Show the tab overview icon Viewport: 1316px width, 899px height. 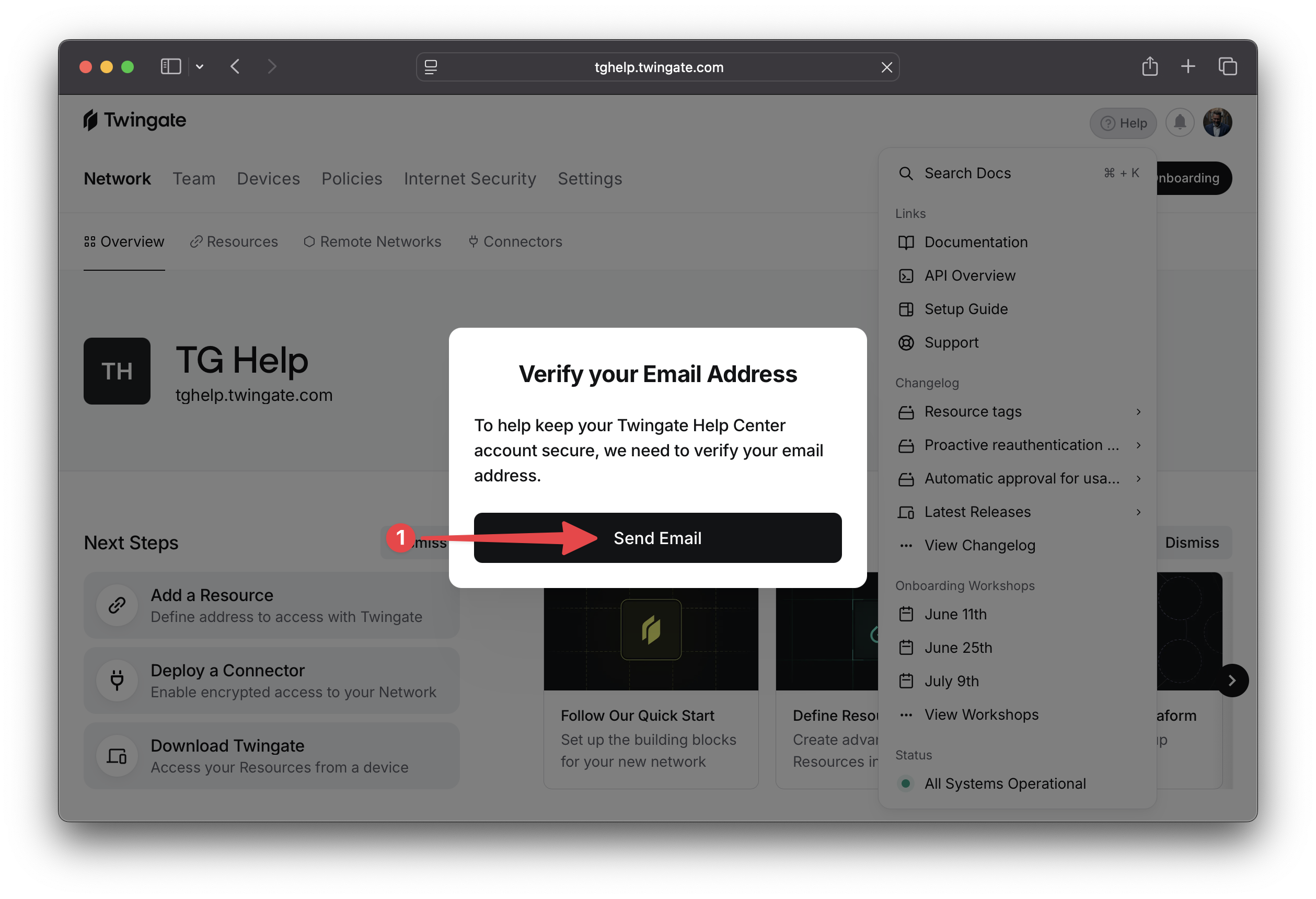[1227, 66]
